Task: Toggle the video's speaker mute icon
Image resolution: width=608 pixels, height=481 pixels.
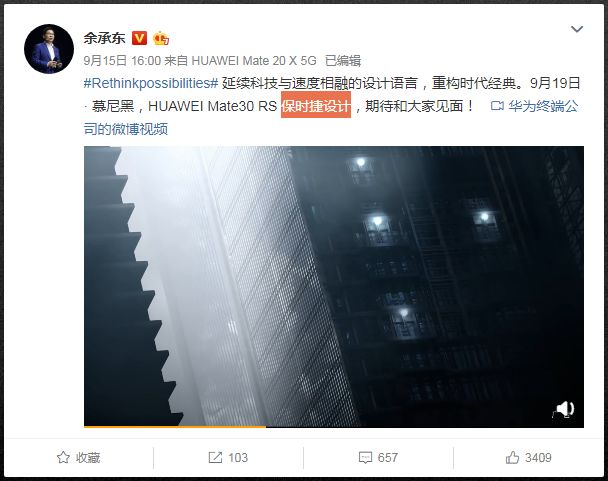Action: pos(564,410)
